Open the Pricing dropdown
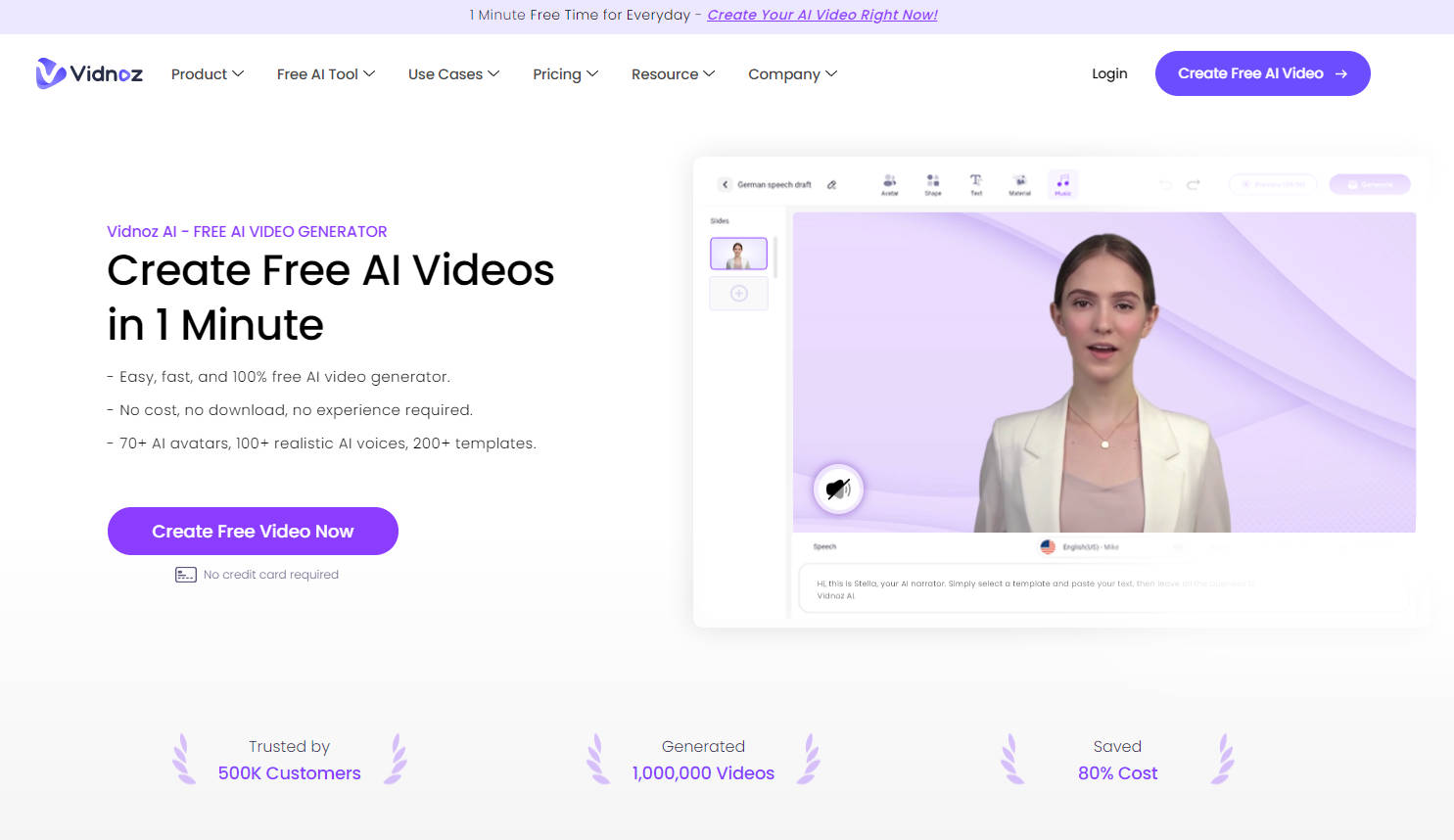The height and width of the screenshot is (840, 1454). (x=565, y=73)
